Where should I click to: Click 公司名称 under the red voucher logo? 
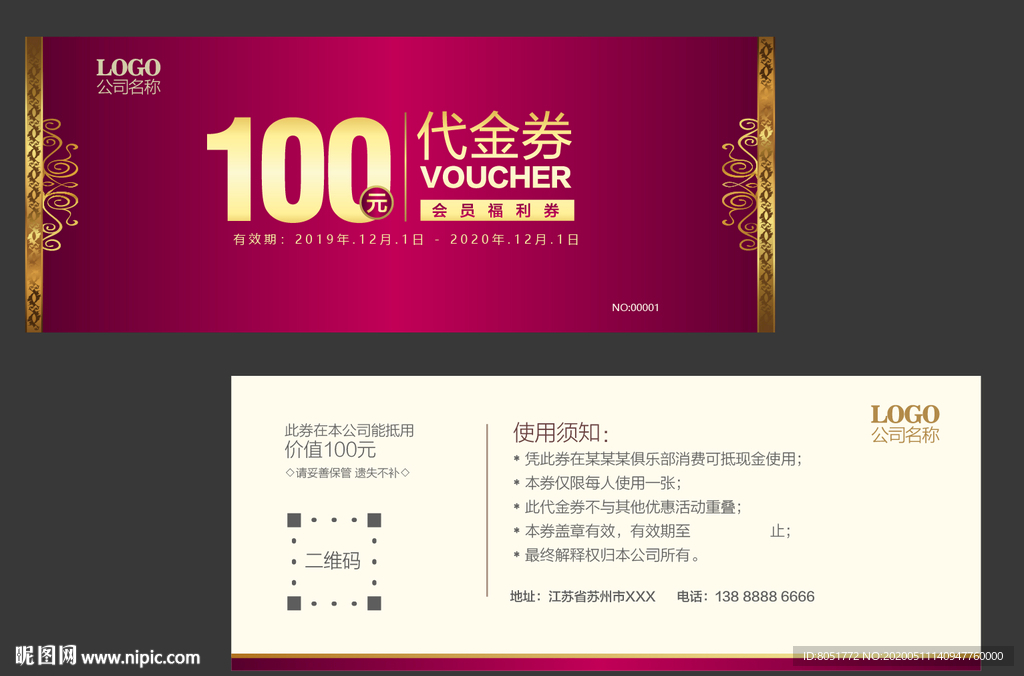[x=129, y=87]
